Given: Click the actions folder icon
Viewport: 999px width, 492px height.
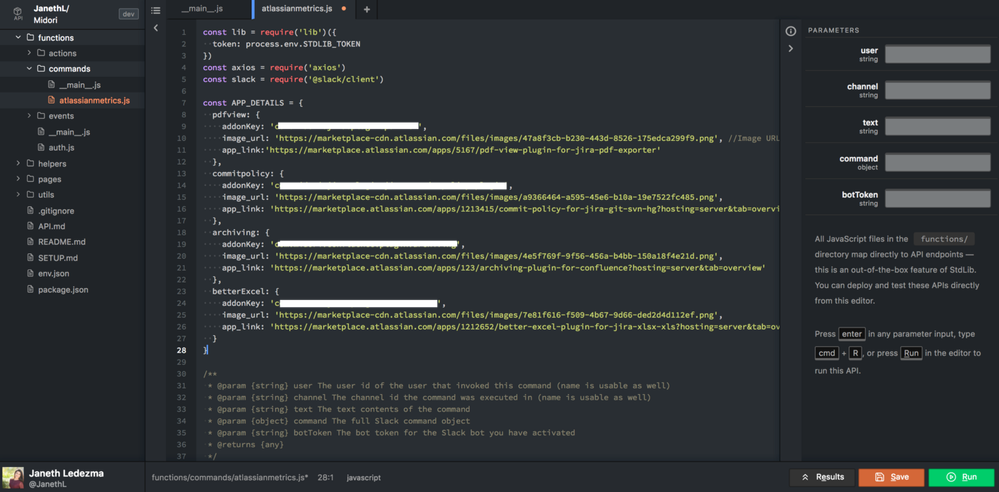Looking at the screenshot, I should pos(41,53).
